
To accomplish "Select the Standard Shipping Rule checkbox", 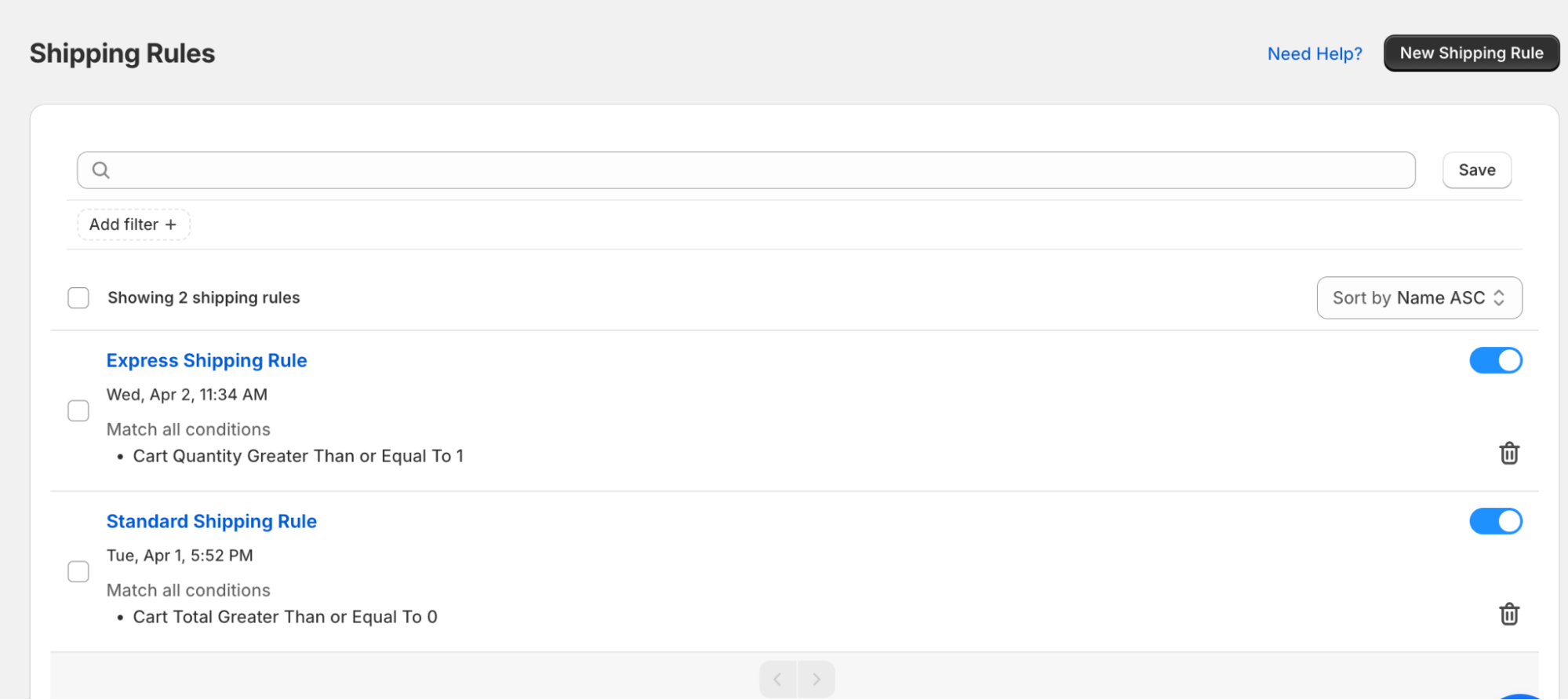I will click(x=78, y=572).
